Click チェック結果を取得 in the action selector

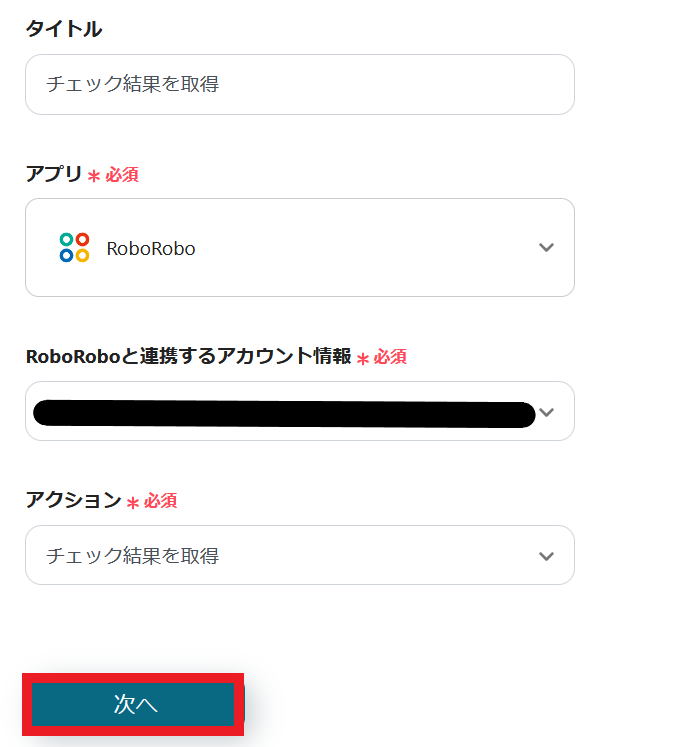tap(133, 556)
